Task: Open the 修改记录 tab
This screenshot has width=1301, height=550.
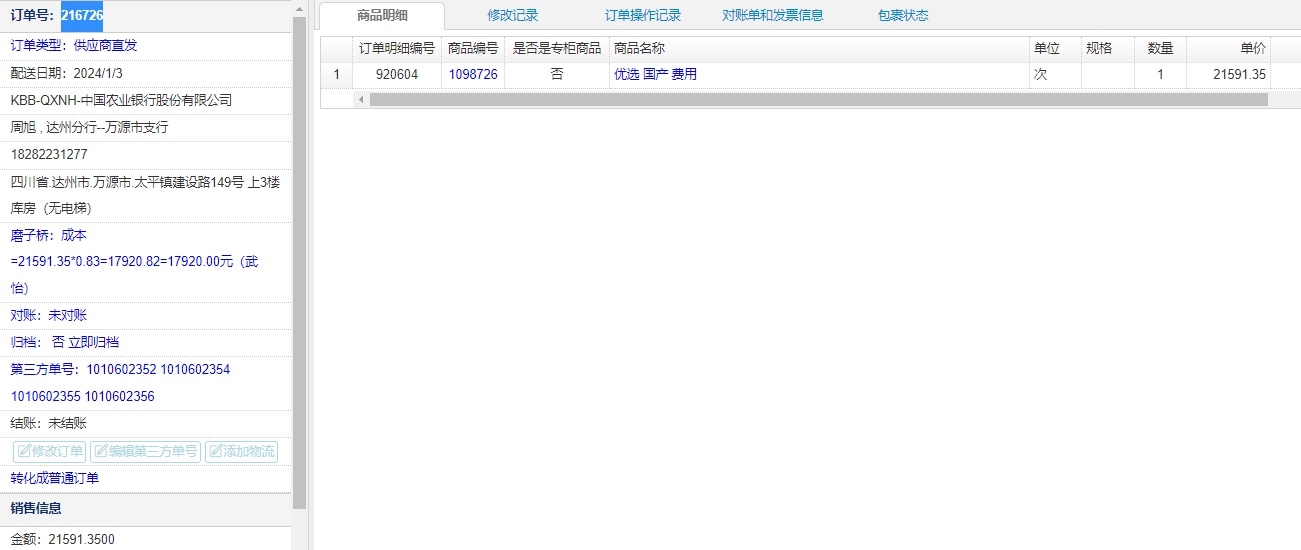Action: pyautogui.click(x=513, y=15)
